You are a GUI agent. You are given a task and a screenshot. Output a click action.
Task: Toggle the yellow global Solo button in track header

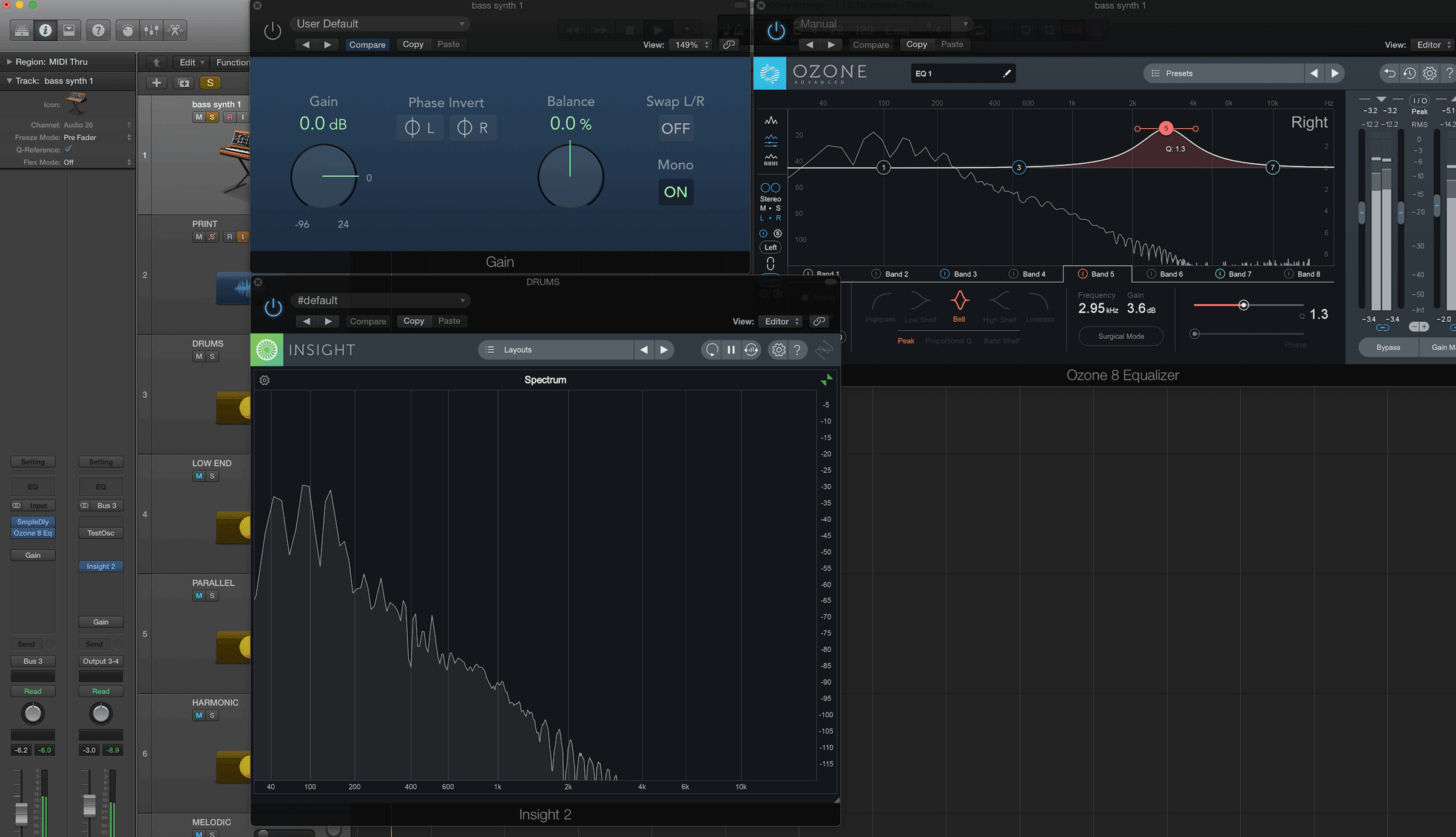coord(210,83)
